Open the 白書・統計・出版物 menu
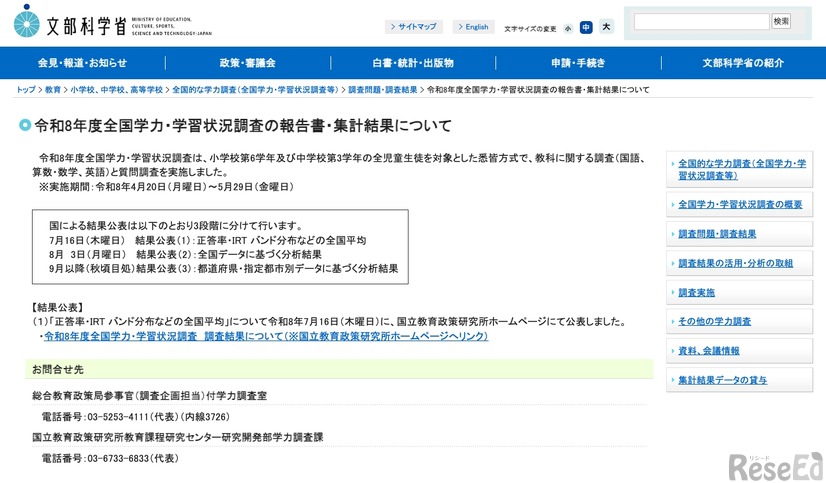Screen dimensions: 826x483 (x=413, y=63)
